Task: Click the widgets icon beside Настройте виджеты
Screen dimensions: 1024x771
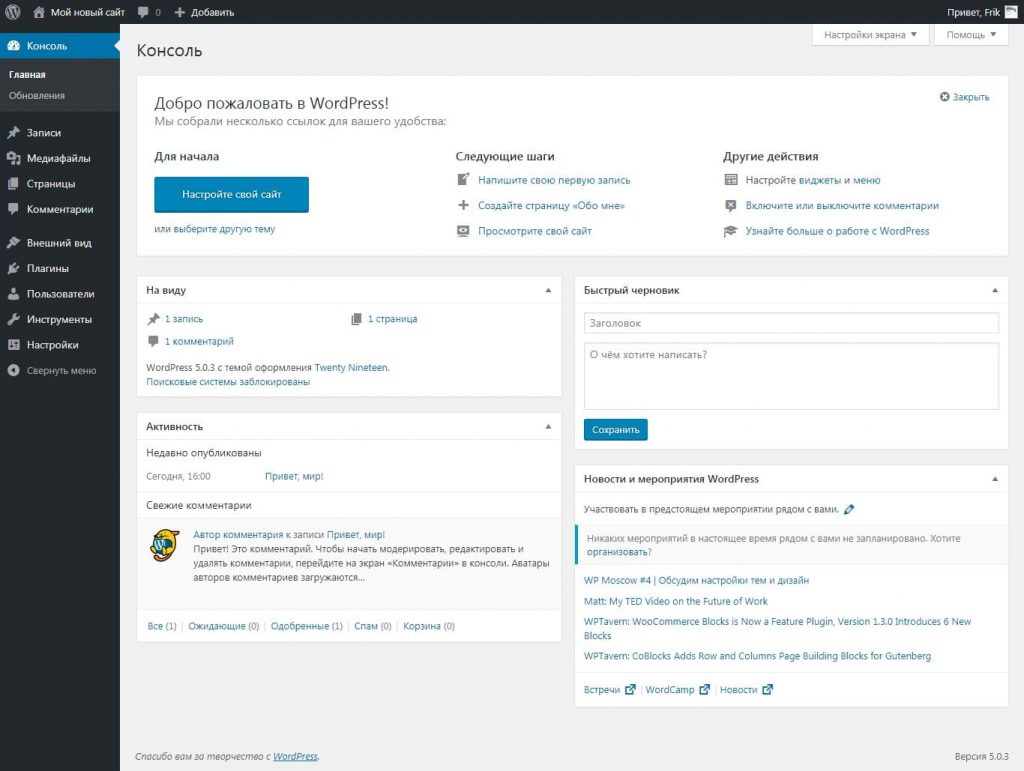Action: [x=731, y=180]
